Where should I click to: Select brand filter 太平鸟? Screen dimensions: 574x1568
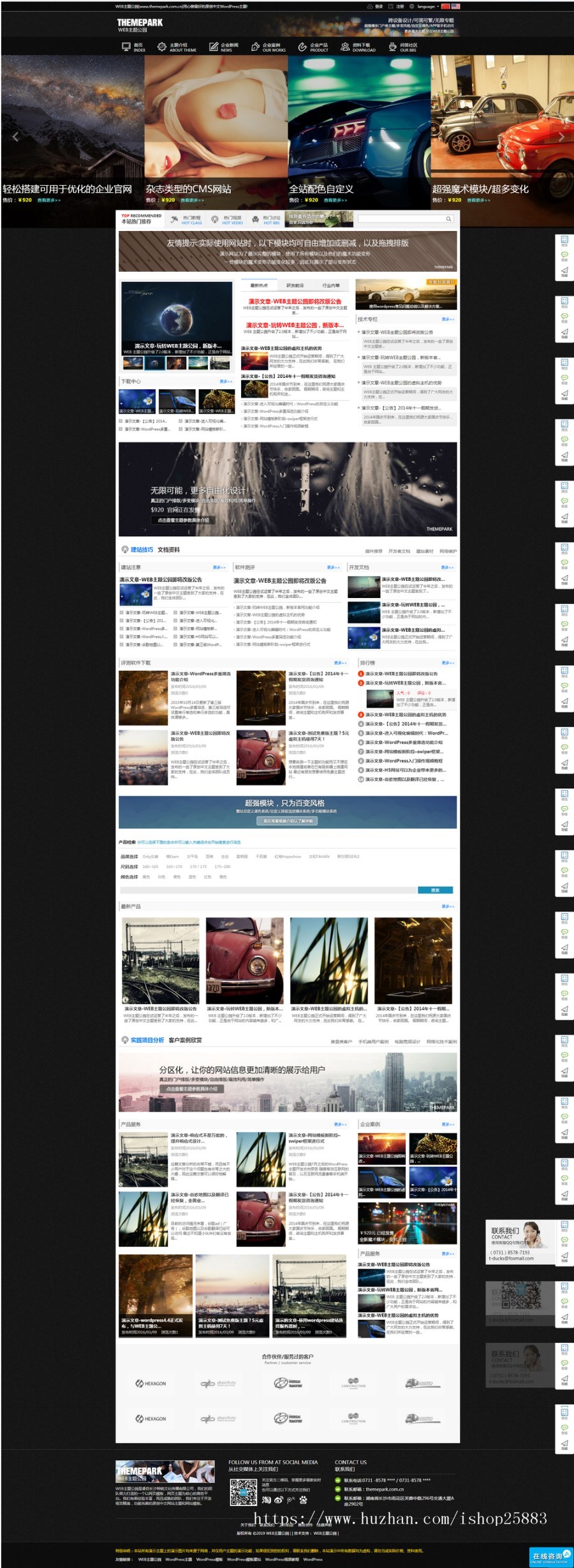click(192, 856)
